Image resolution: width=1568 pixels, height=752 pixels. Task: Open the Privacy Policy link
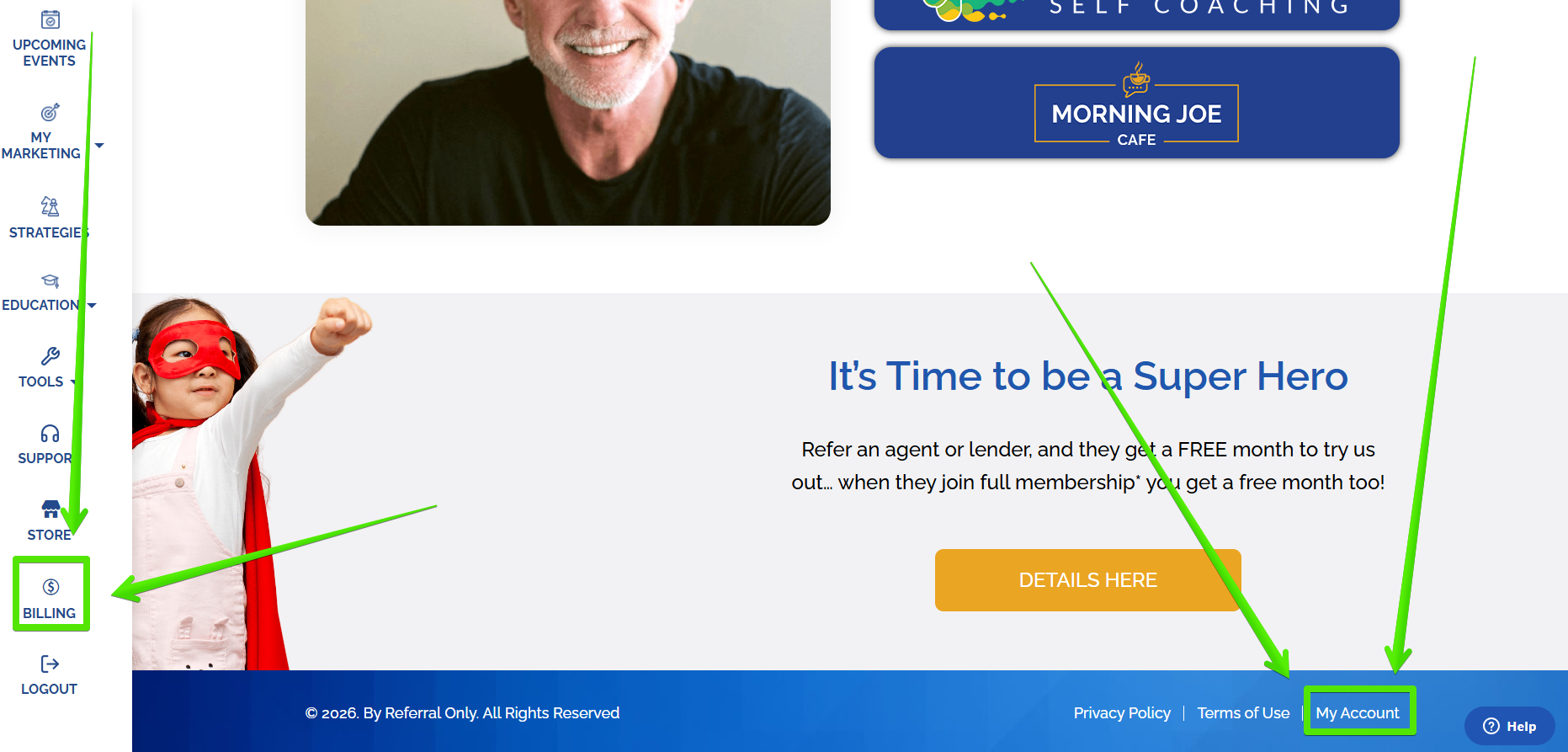(1122, 713)
